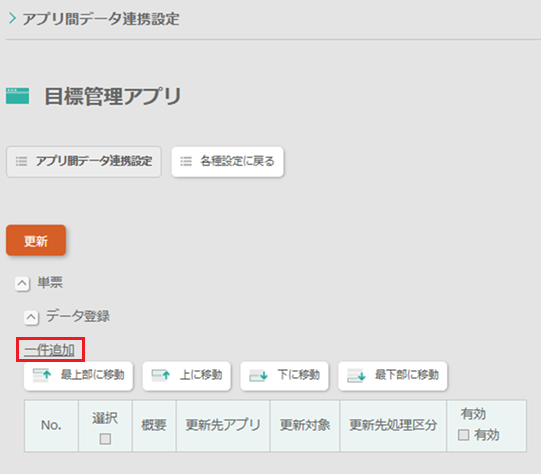Check the 選択 header checkbox
541x474 pixels.
105,439
